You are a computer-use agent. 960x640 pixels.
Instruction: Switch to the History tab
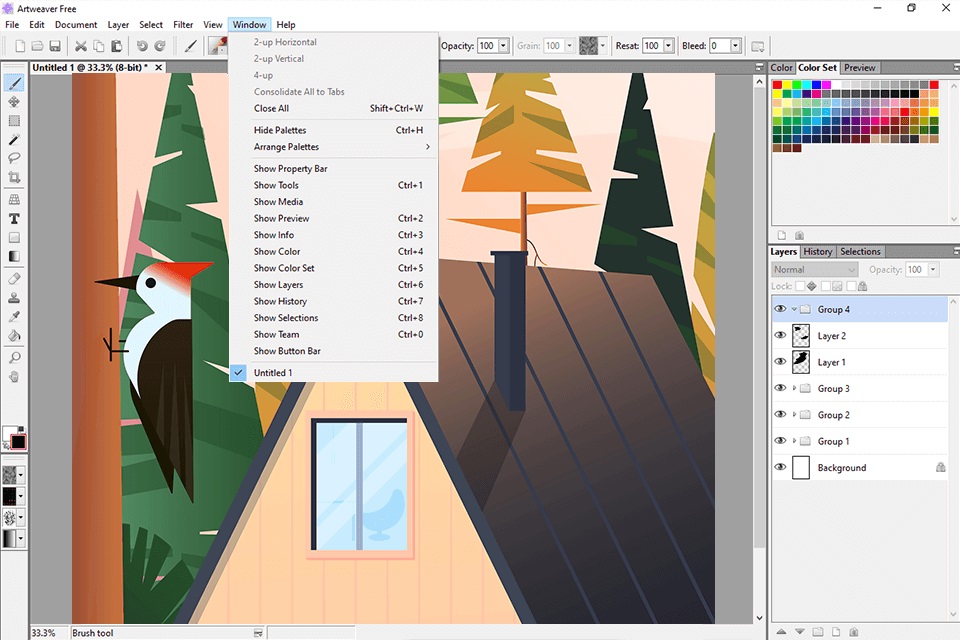(817, 252)
